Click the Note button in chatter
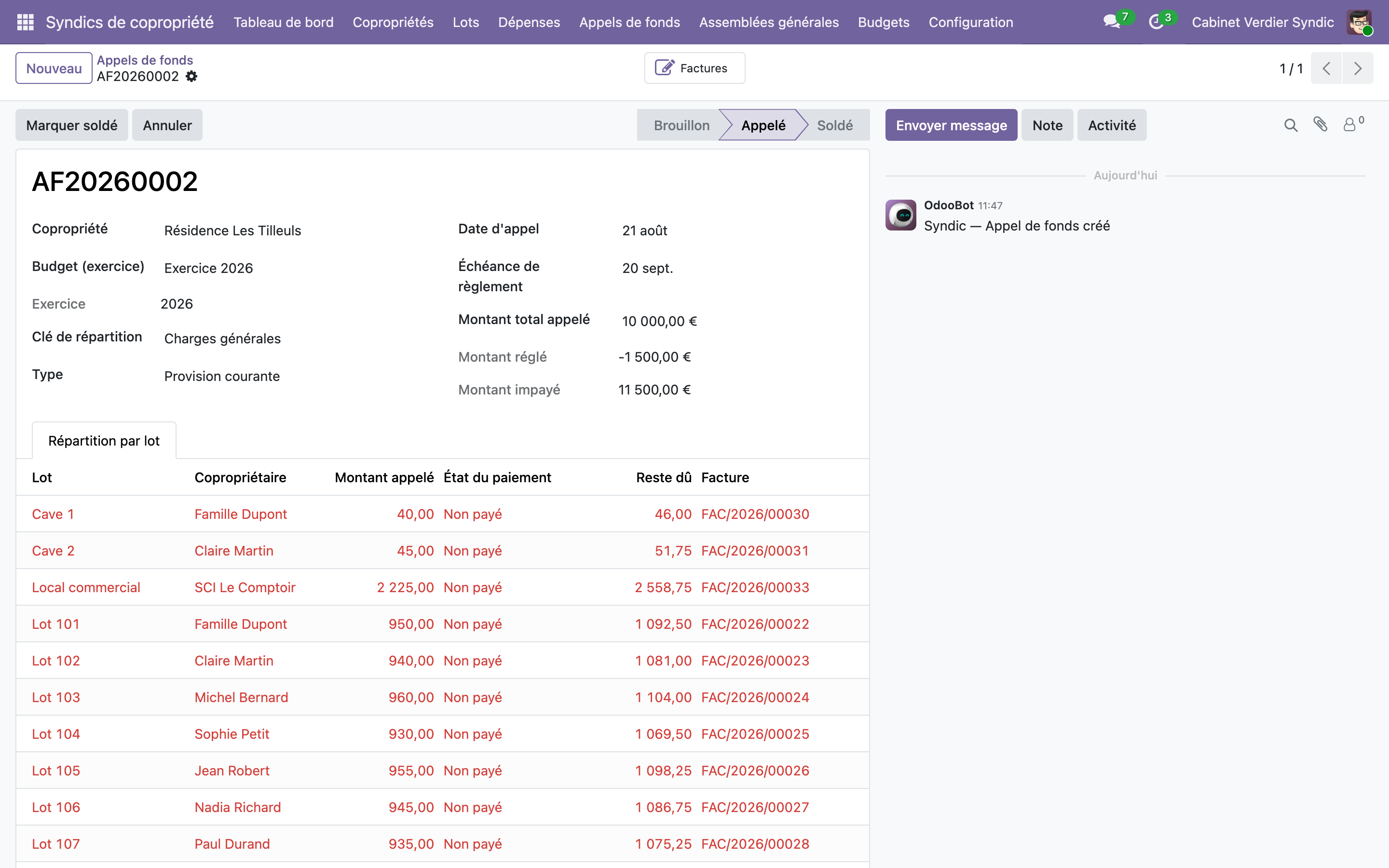 [1047, 125]
